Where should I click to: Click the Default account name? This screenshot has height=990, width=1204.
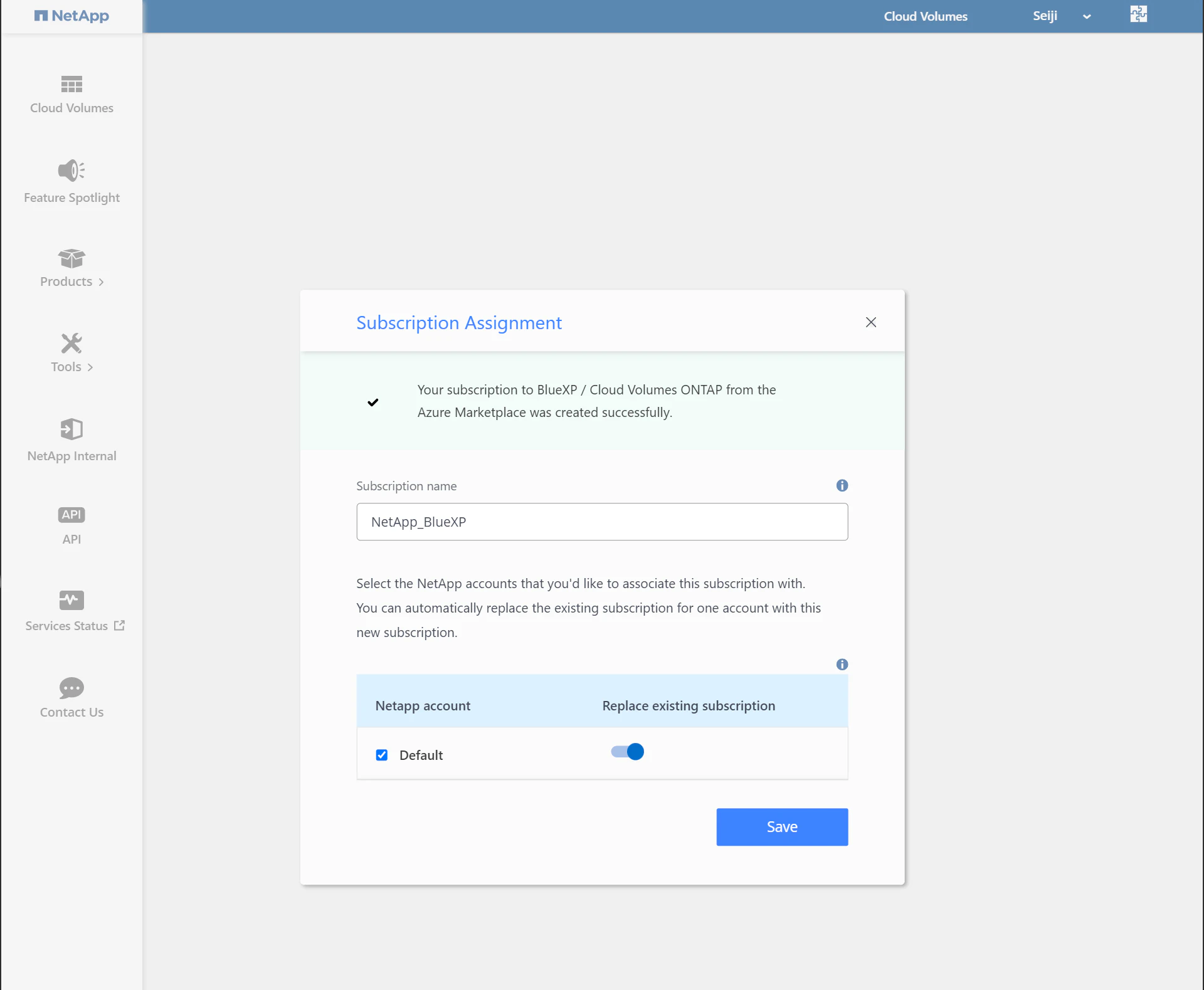coord(421,755)
